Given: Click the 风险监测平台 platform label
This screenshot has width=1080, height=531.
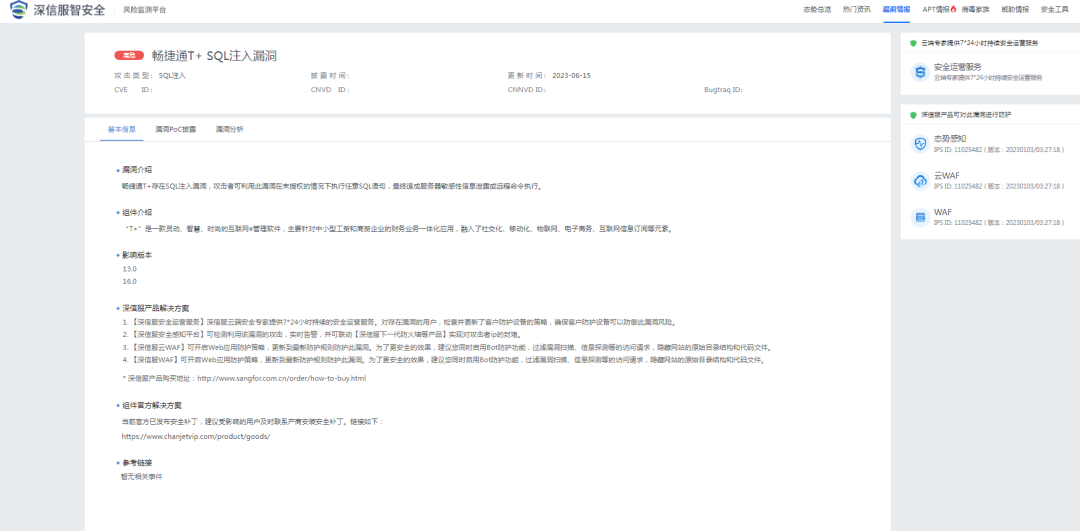Looking at the screenshot, I should [144, 10].
